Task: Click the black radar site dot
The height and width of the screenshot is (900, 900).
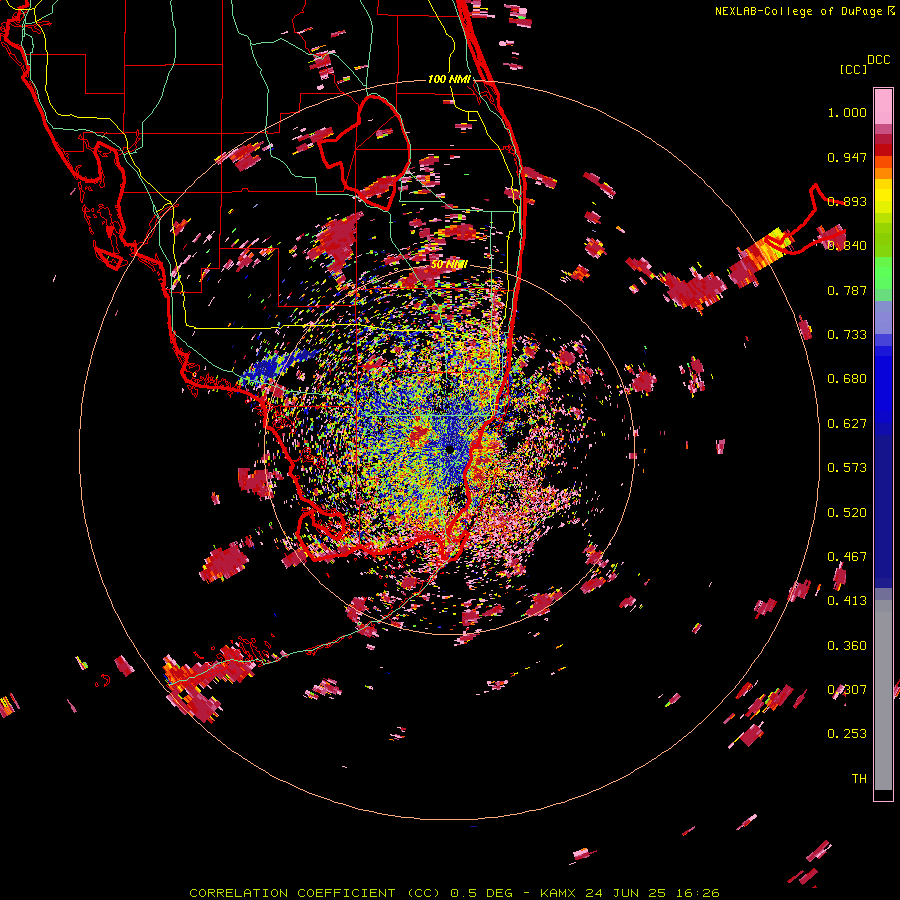Action: tap(449, 450)
